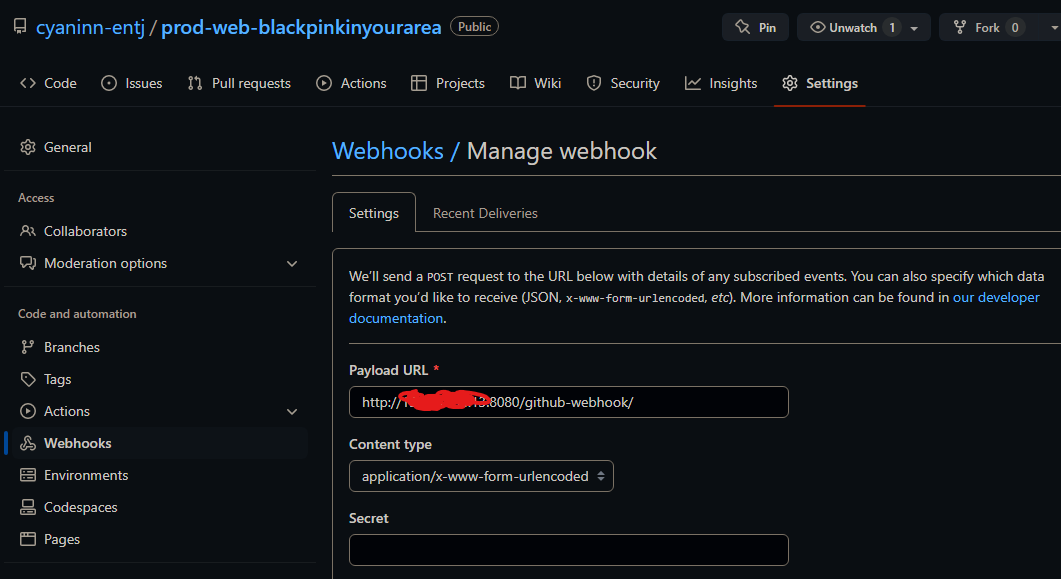The image size is (1061, 579).
Task: Open the Wiki tab
Action: click(x=536, y=83)
